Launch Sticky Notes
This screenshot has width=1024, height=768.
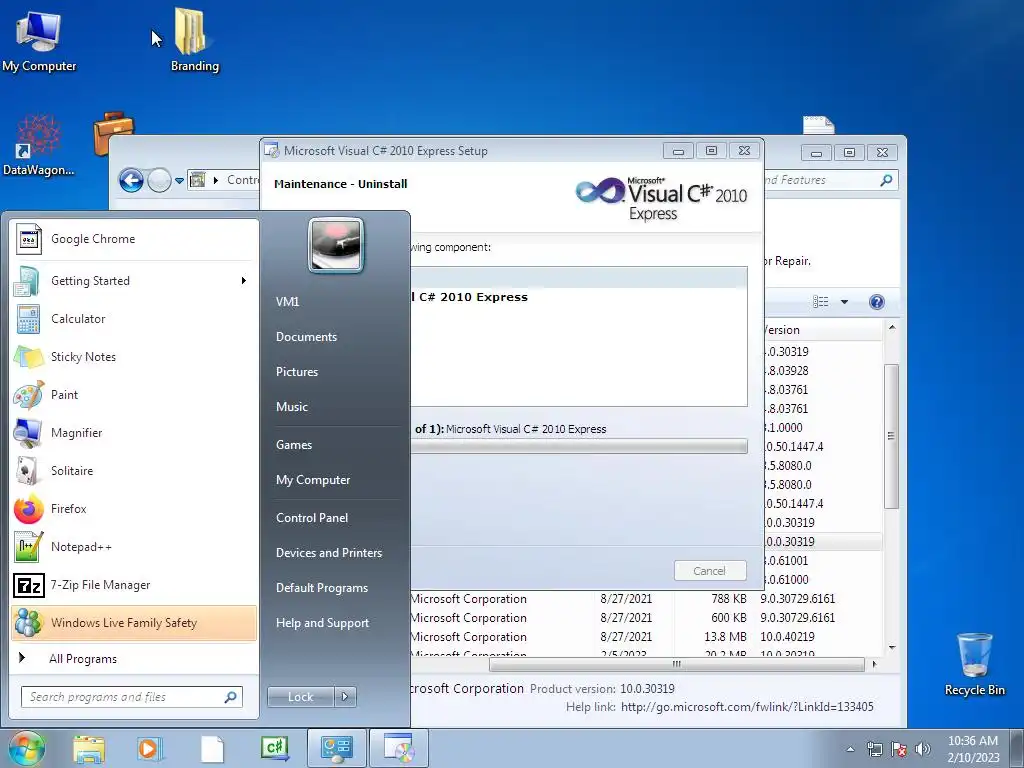coord(134,357)
